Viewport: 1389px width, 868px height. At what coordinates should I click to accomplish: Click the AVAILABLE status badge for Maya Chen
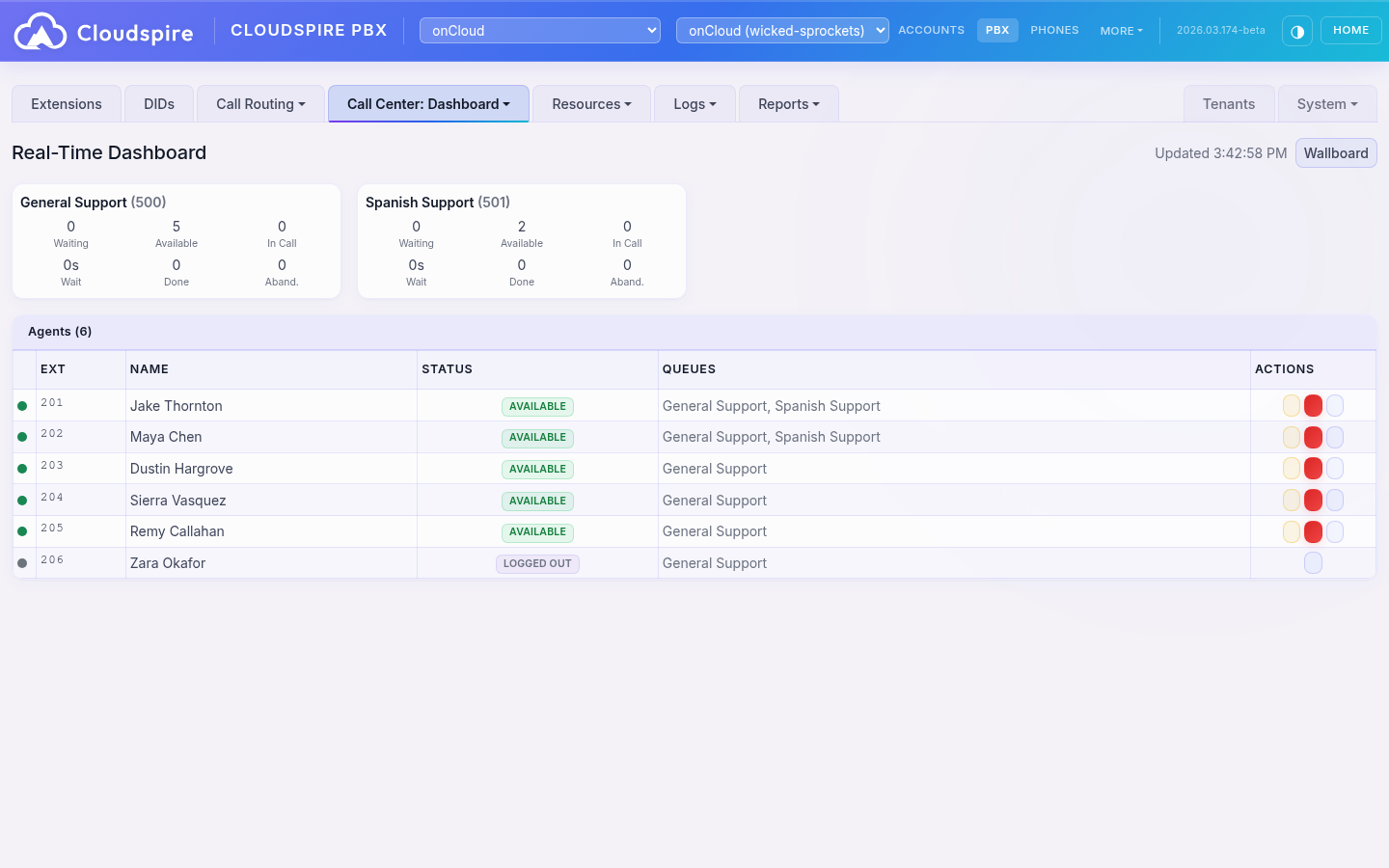[x=537, y=437]
